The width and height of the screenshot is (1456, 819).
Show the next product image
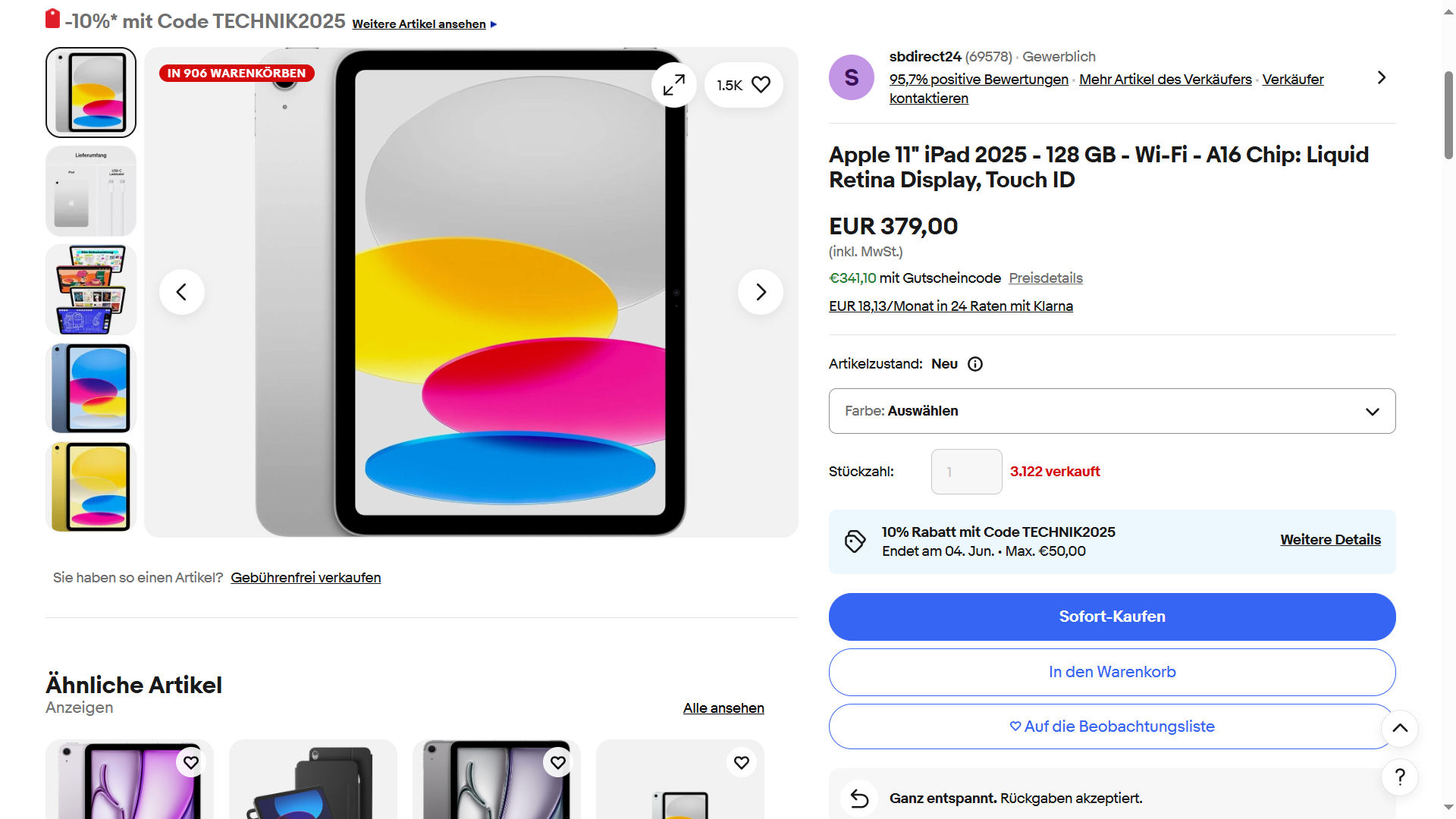coord(761,292)
